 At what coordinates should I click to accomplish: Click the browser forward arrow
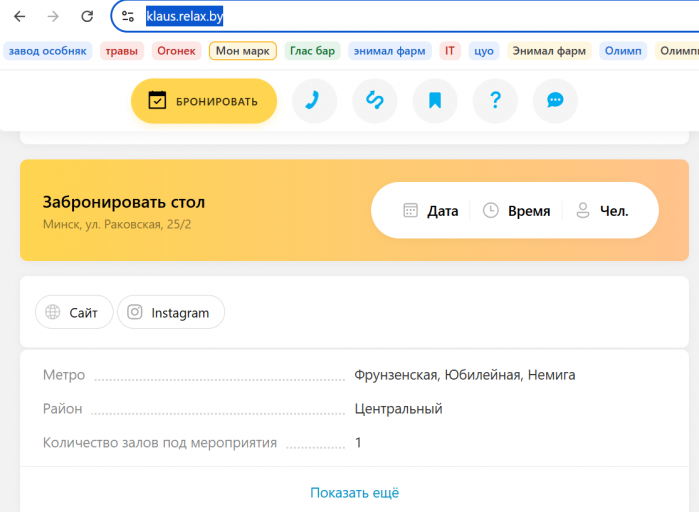point(53,16)
